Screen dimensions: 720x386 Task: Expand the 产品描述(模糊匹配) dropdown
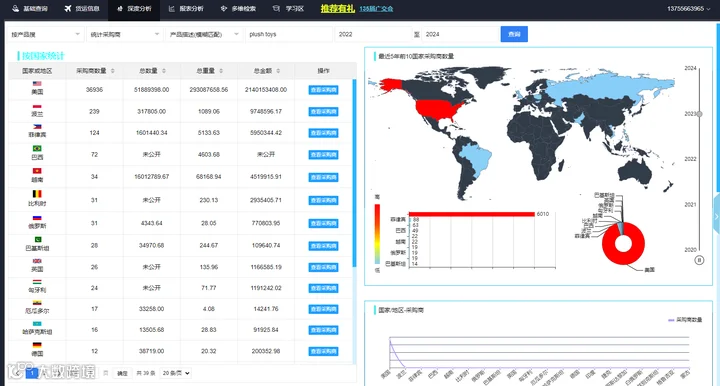tap(204, 34)
